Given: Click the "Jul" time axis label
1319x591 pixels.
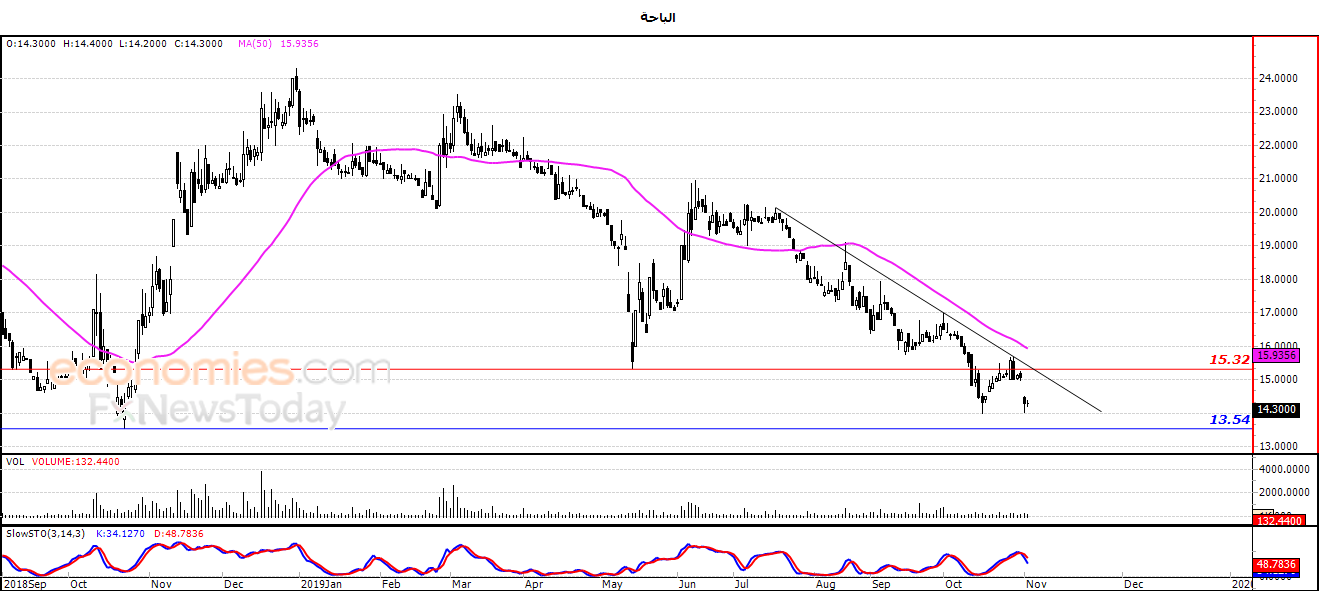Looking at the screenshot, I should point(742,583).
